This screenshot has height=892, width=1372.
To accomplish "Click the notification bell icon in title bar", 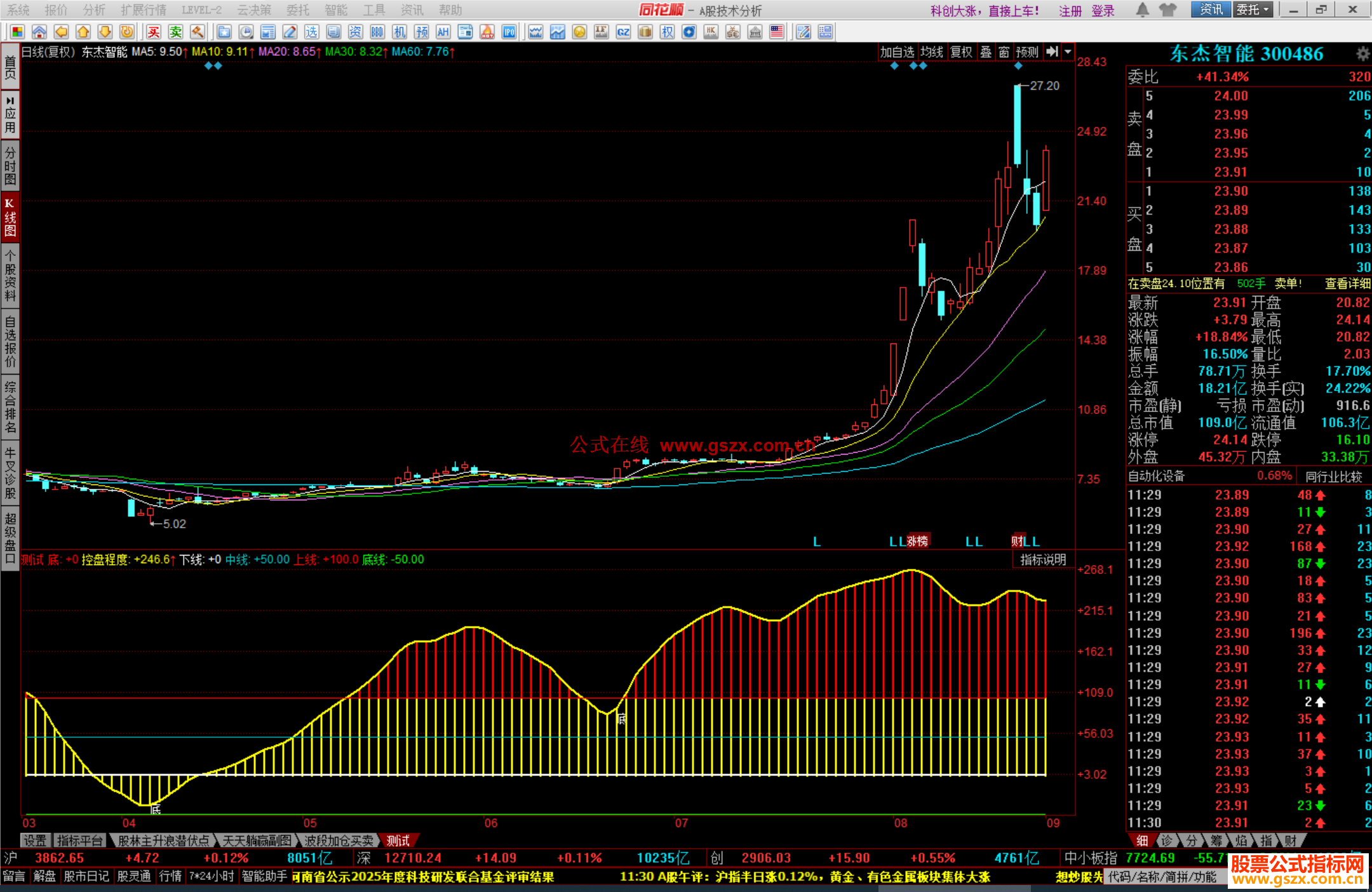I will [x=1142, y=10].
